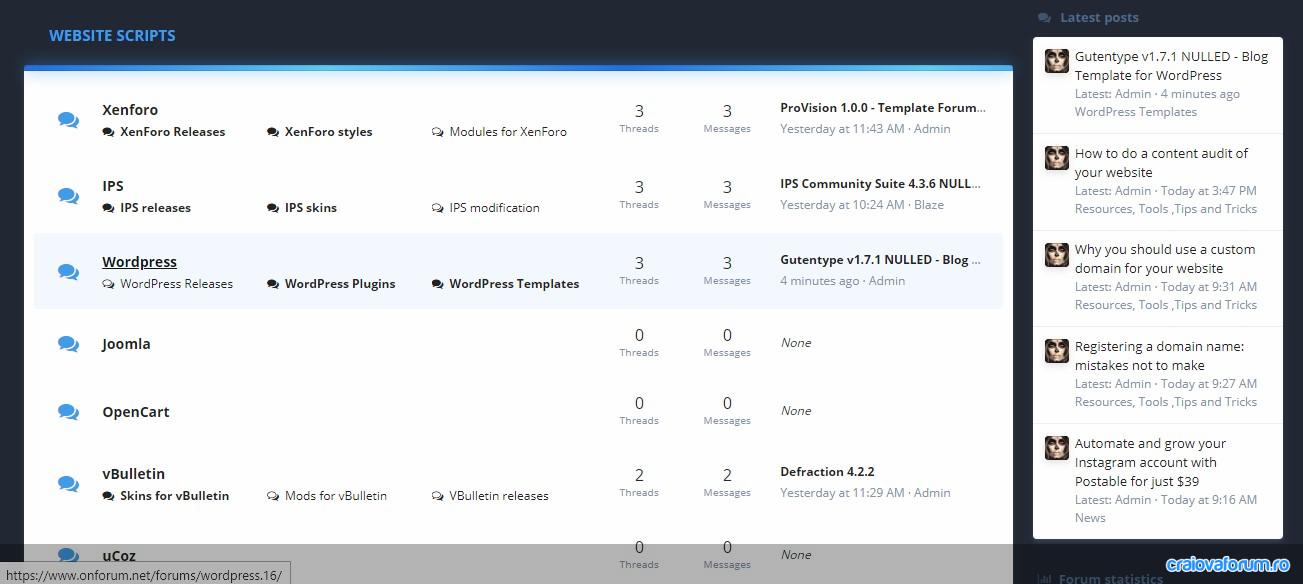
Task: Click the Xenforo forum chat bubbles icon
Action: 68,120
